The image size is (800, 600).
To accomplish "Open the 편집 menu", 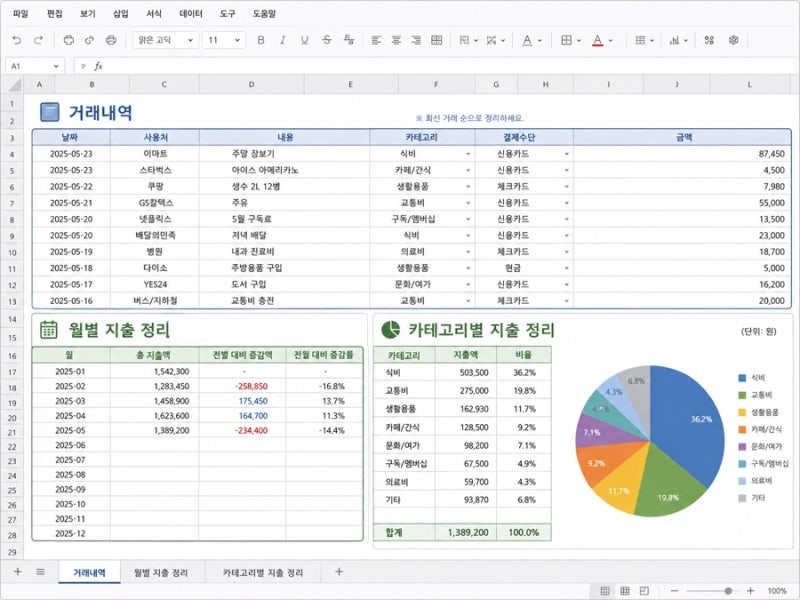I will 55,14.
